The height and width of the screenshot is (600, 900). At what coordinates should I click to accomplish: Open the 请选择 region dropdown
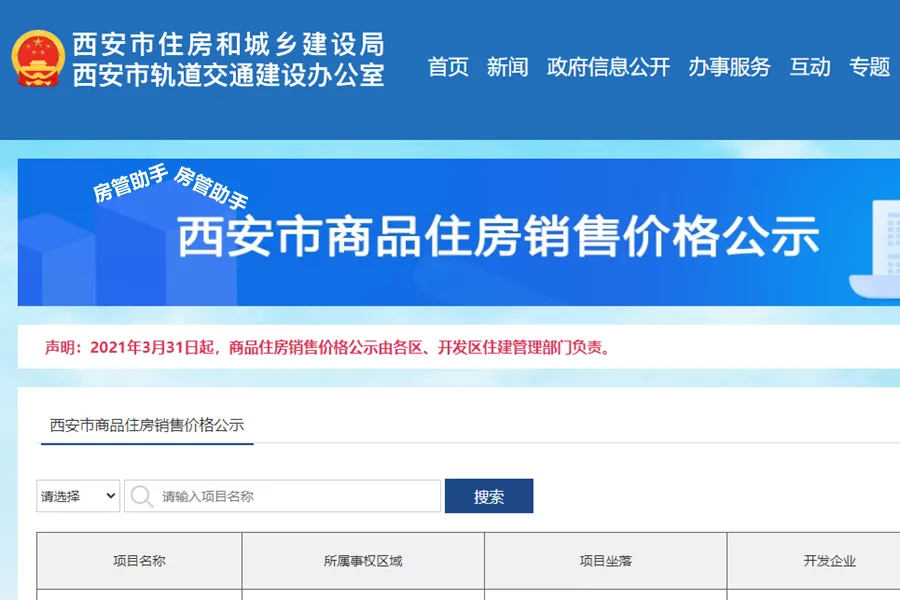coord(70,496)
